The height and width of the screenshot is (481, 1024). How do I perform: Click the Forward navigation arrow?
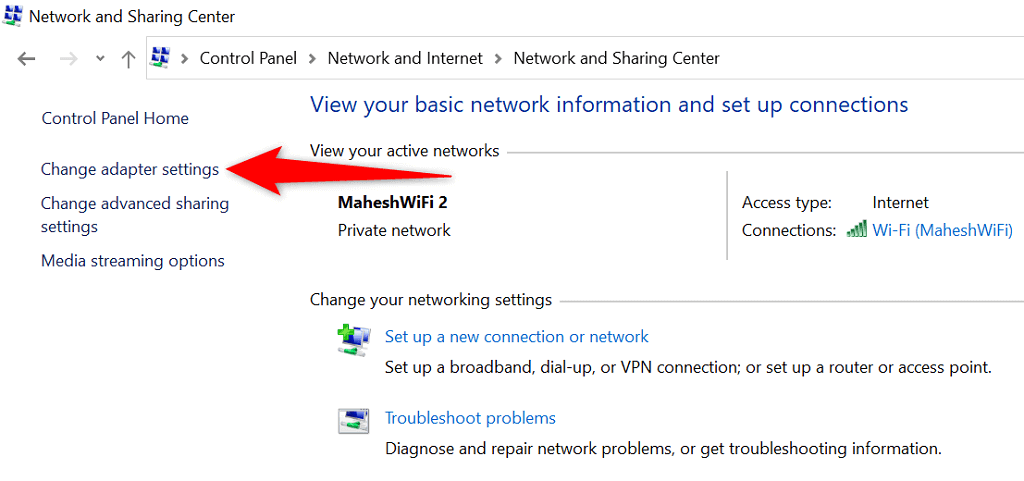tap(68, 59)
